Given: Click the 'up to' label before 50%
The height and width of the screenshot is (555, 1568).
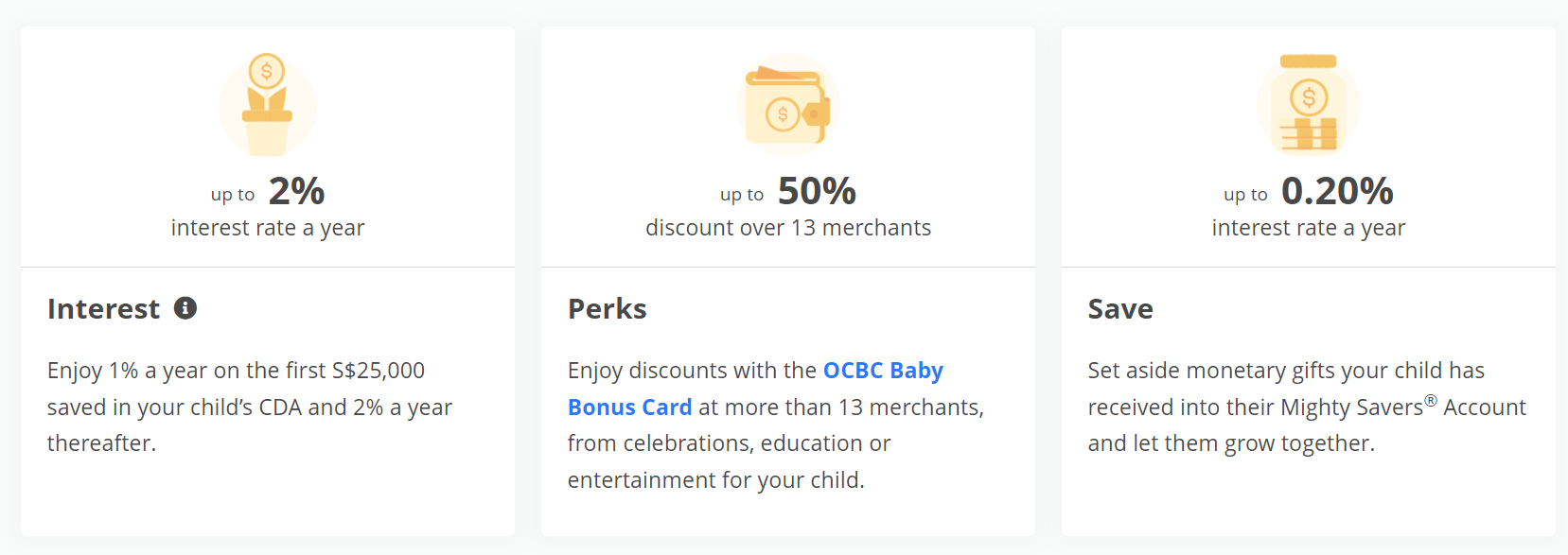Looking at the screenshot, I should coord(742,195).
